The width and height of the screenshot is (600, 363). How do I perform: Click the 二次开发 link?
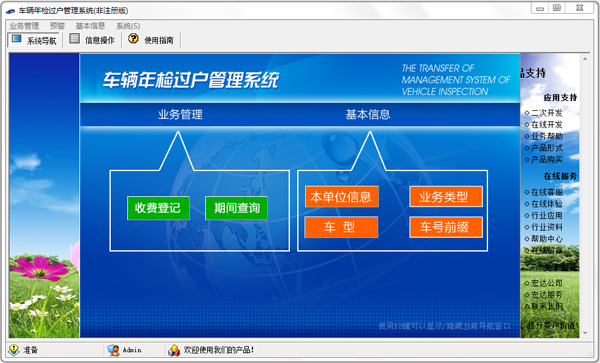tap(546, 113)
